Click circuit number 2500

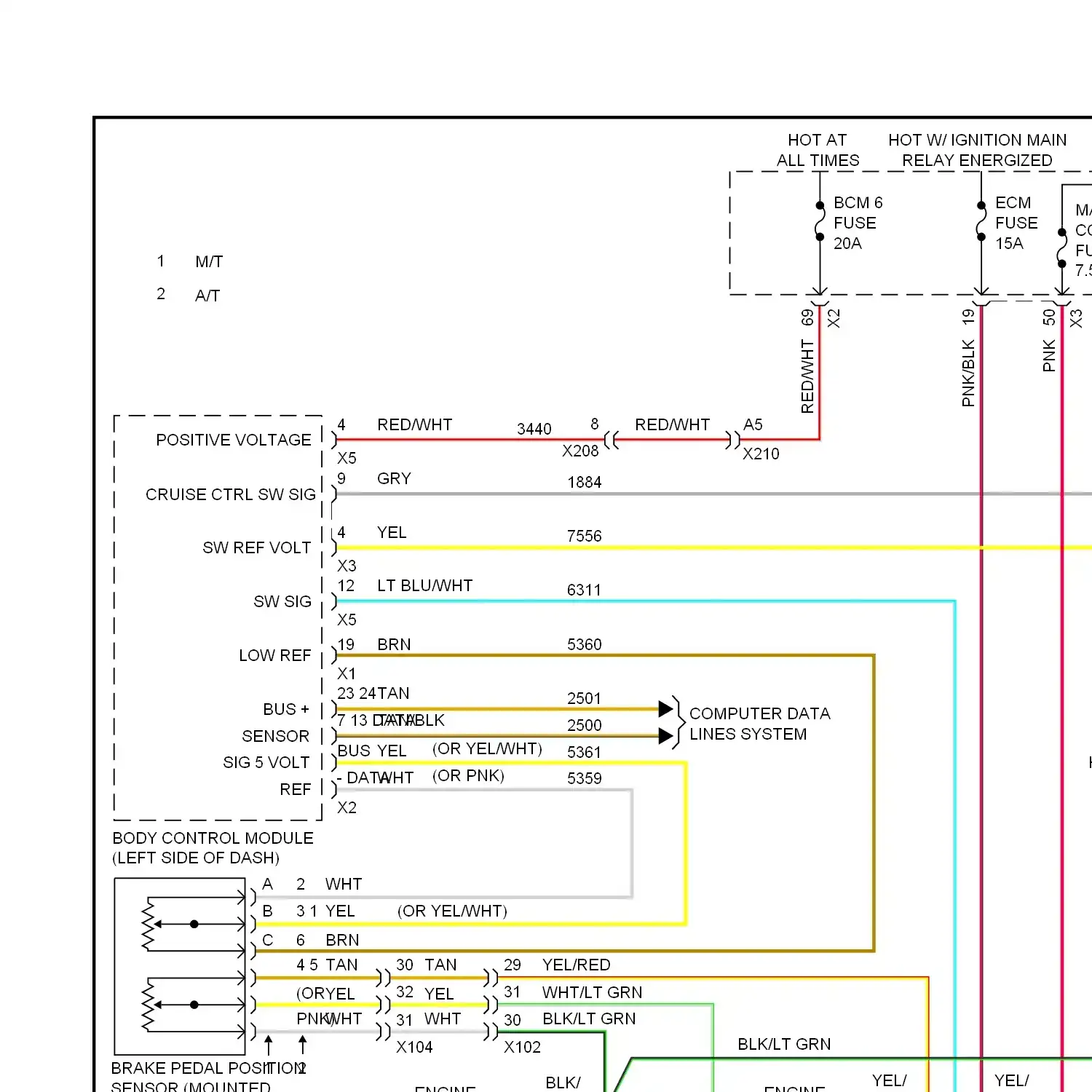[585, 725]
